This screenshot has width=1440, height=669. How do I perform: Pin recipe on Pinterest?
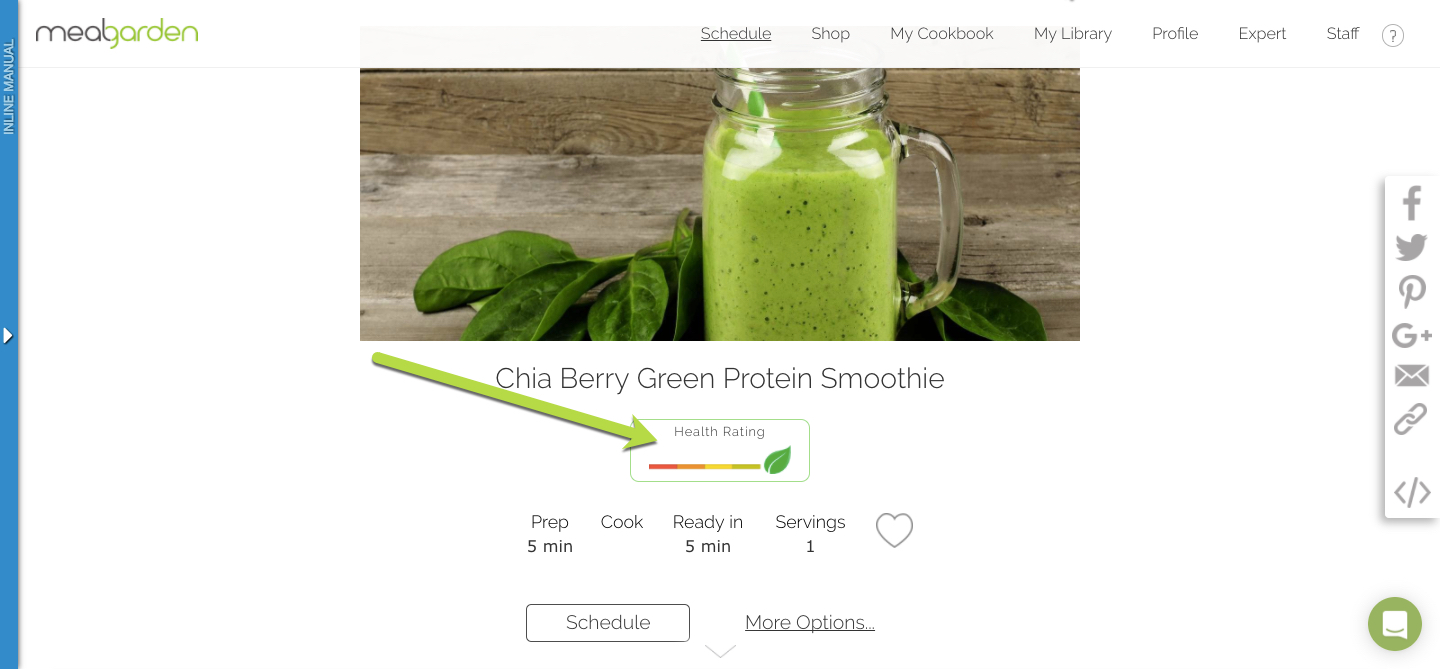(1411, 291)
